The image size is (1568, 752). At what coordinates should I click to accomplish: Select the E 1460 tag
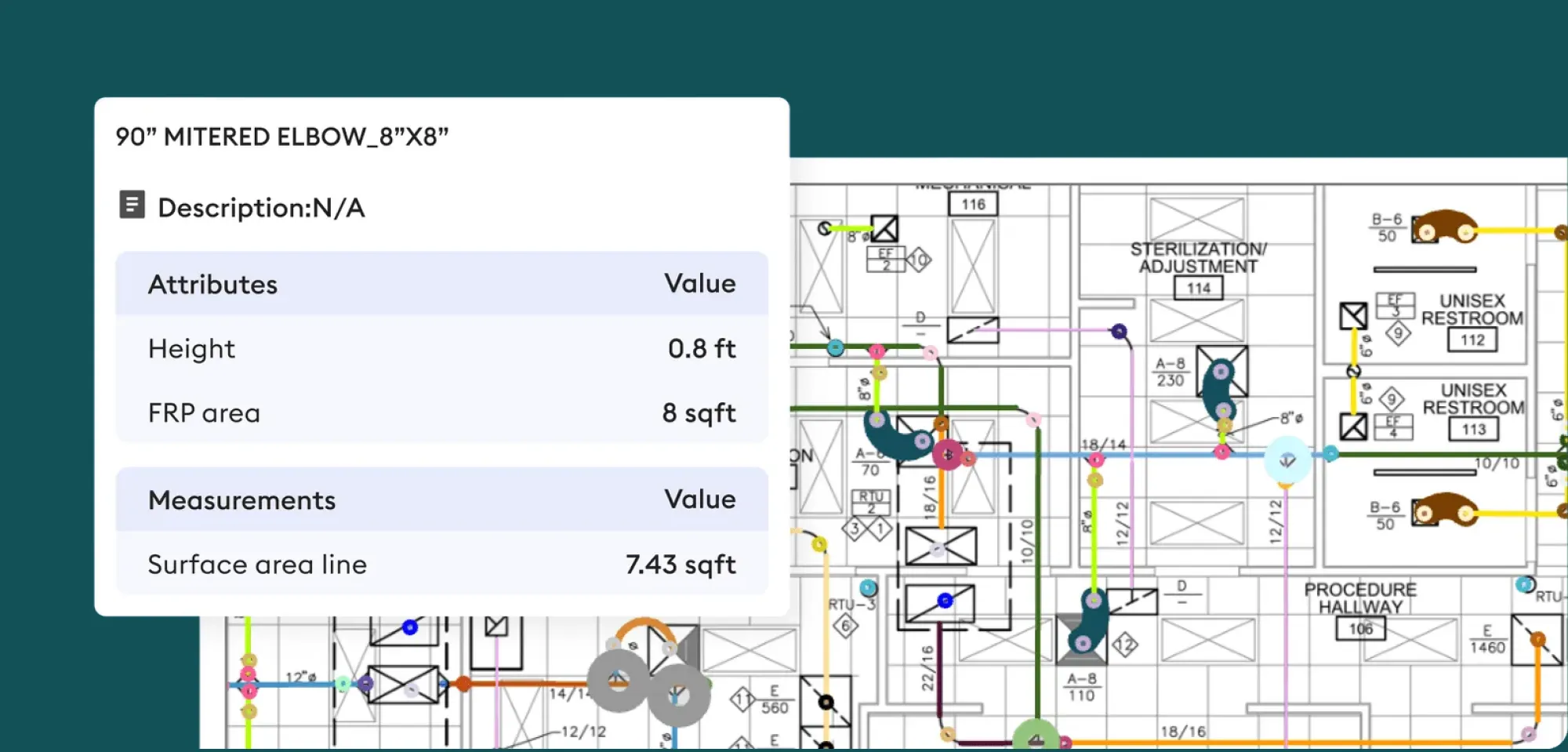[1487, 639]
